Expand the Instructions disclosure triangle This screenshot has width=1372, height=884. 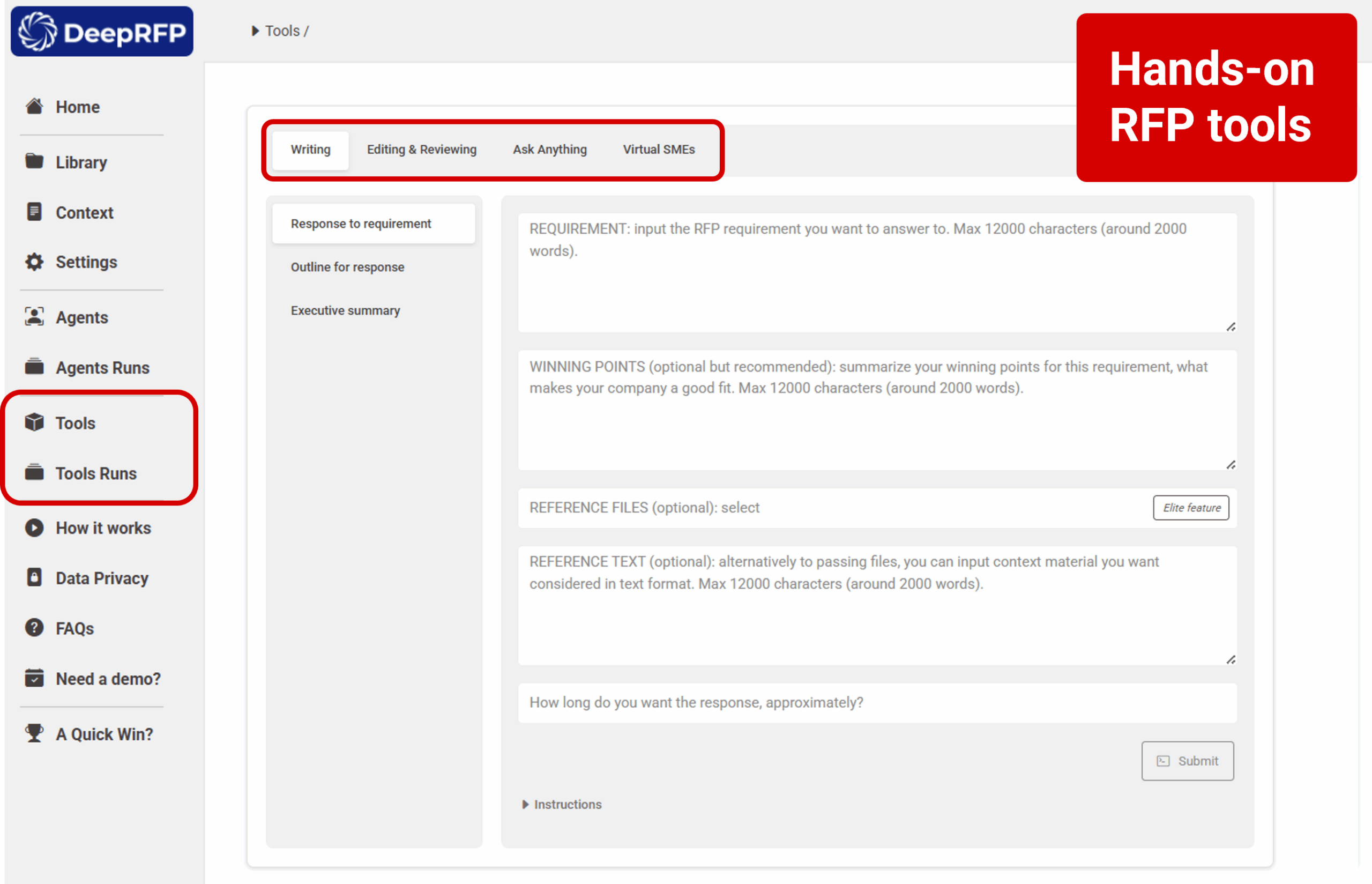click(x=525, y=804)
